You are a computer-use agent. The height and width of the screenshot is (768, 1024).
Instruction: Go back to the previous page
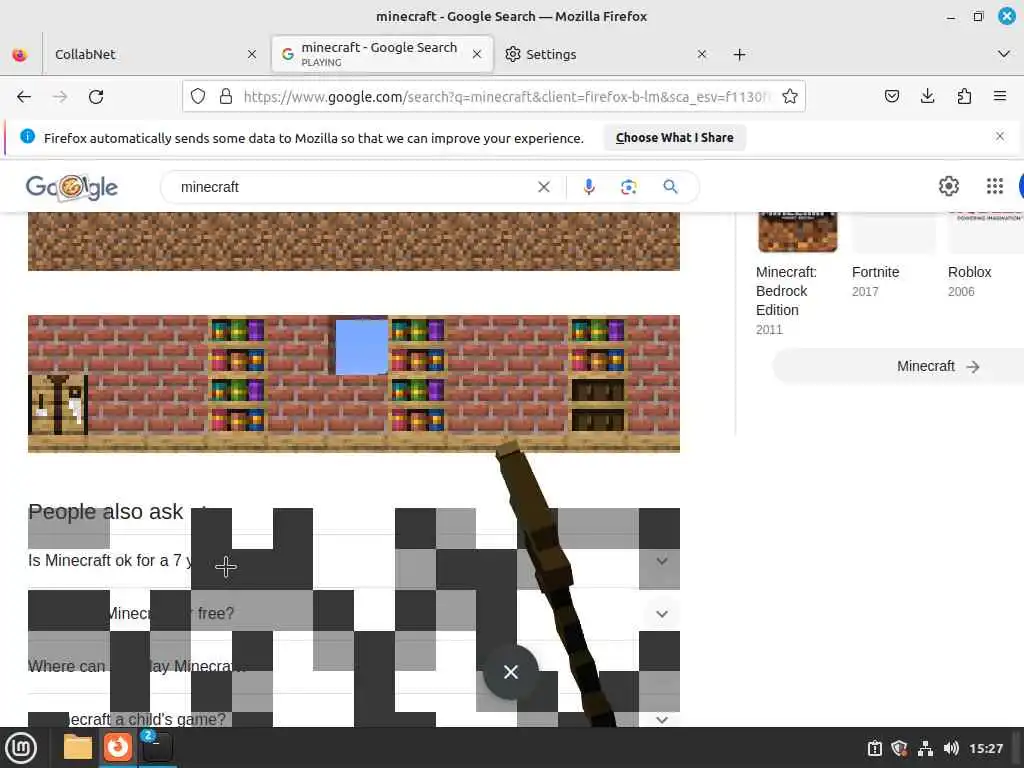tap(24, 97)
